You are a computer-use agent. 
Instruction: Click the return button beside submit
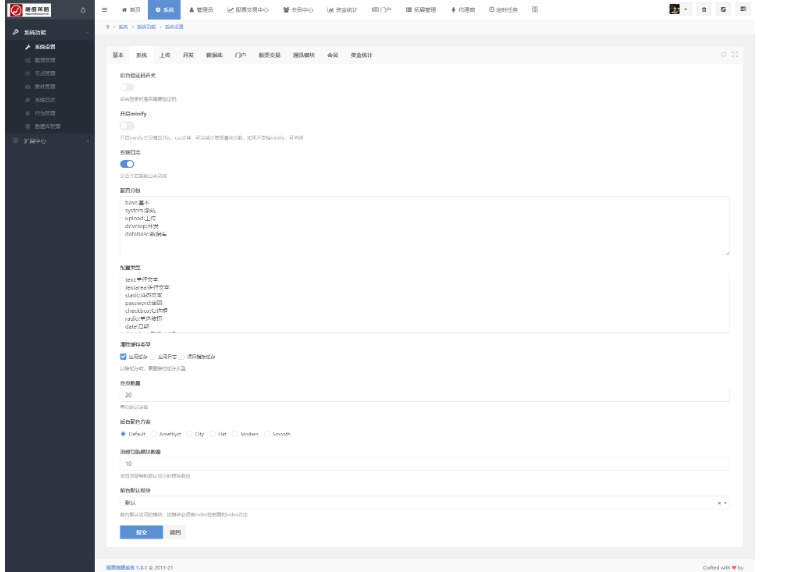pos(175,532)
